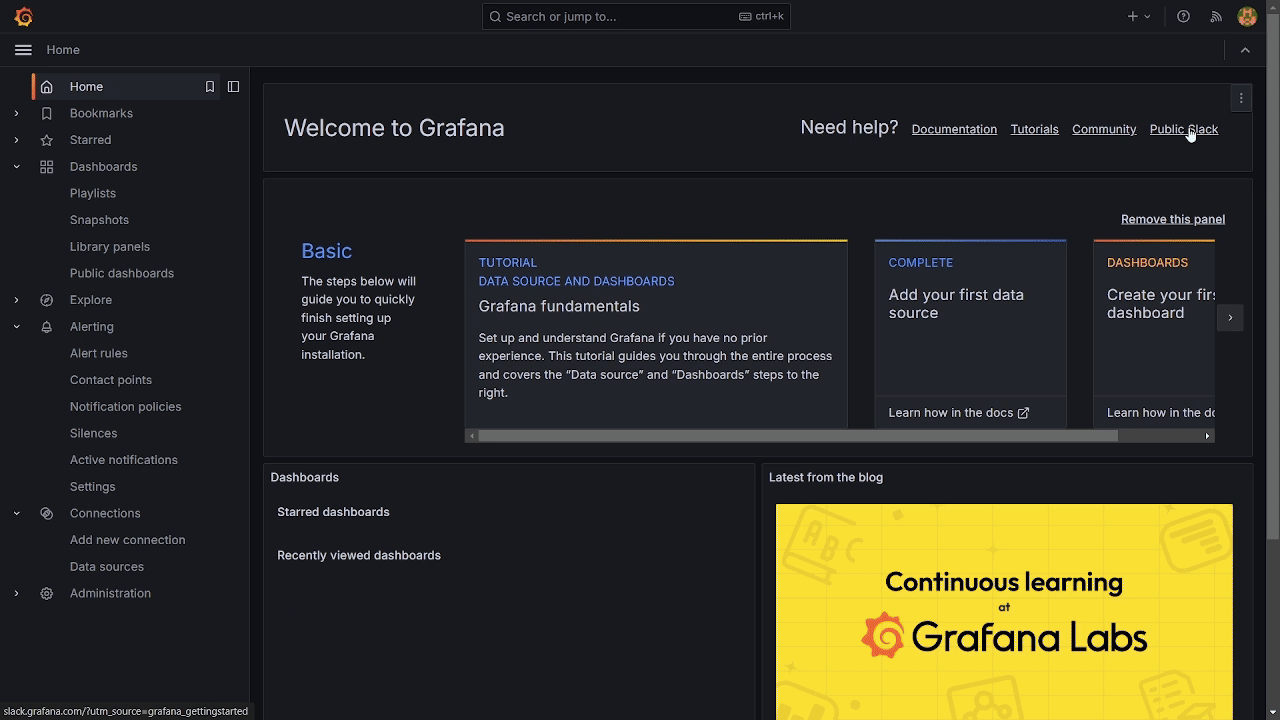The height and width of the screenshot is (720, 1280).
Task: Click the Connections plug icon
Action: coord(47,513)
